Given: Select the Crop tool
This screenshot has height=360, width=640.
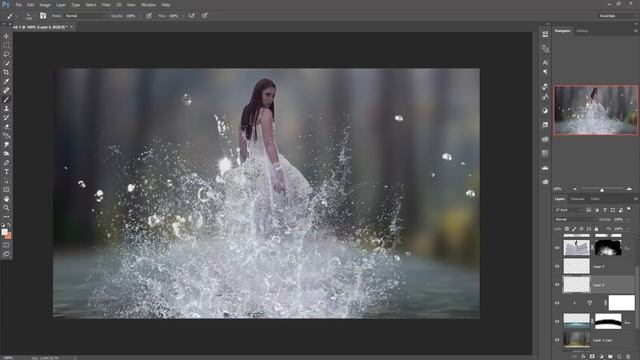Looking at the screenshot, I should [6, 72].
